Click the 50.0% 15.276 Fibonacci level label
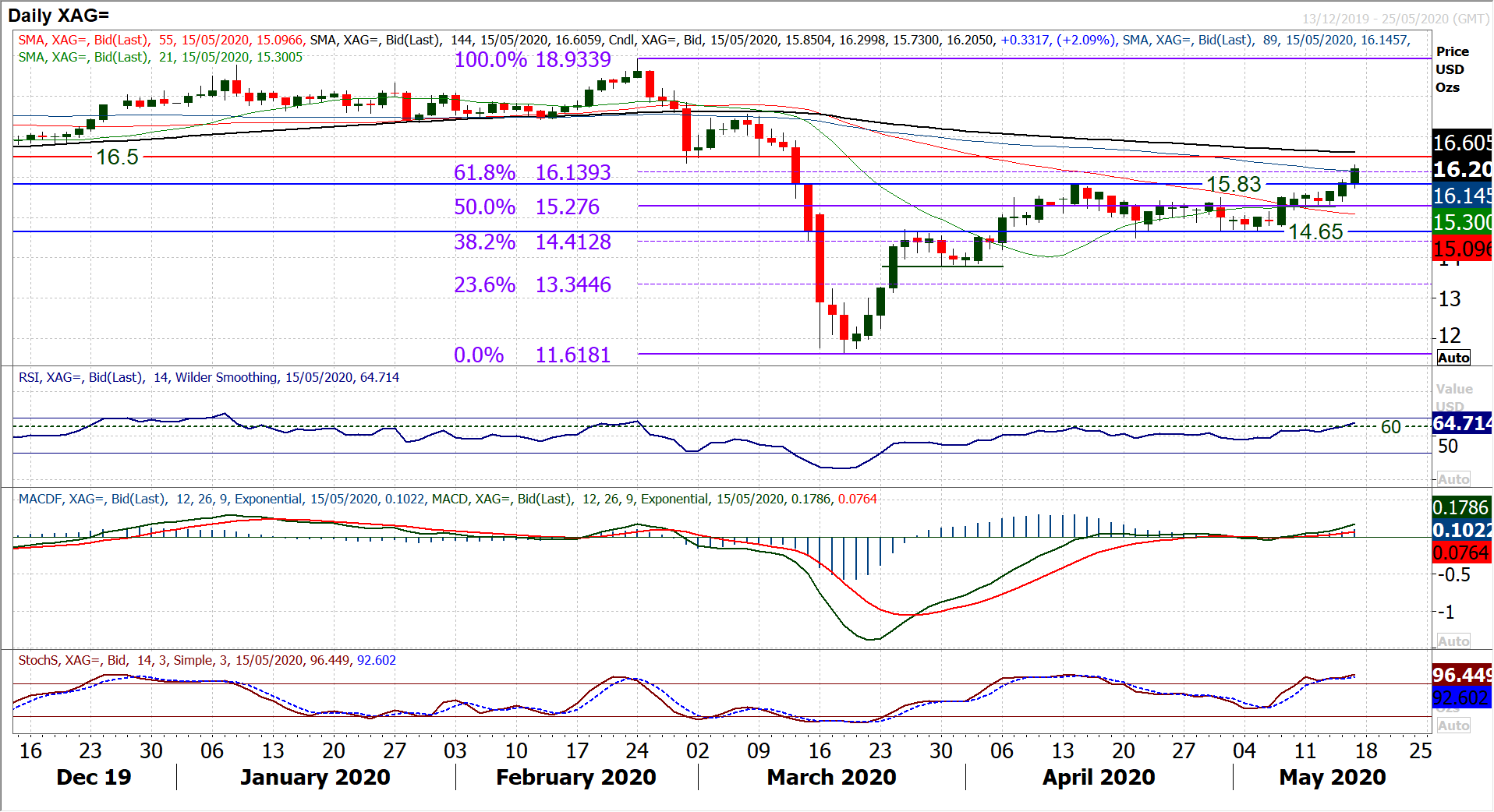Viewport: 1494px width, 812px height. click(x=527, y=207)
